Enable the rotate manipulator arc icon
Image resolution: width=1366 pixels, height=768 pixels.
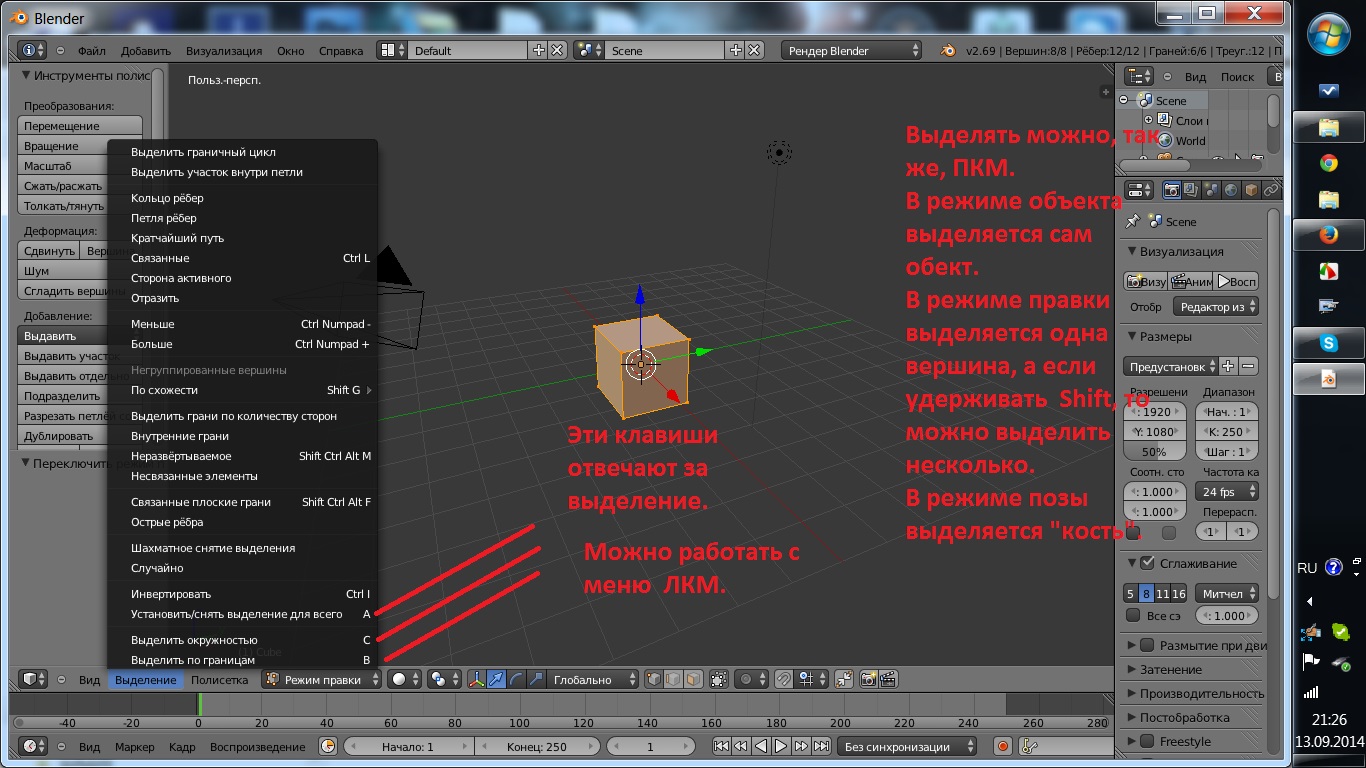pos(516,679)
